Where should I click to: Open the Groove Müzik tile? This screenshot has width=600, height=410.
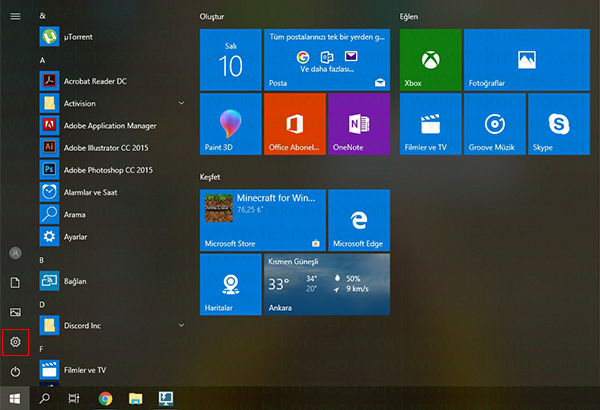(495, 124)
